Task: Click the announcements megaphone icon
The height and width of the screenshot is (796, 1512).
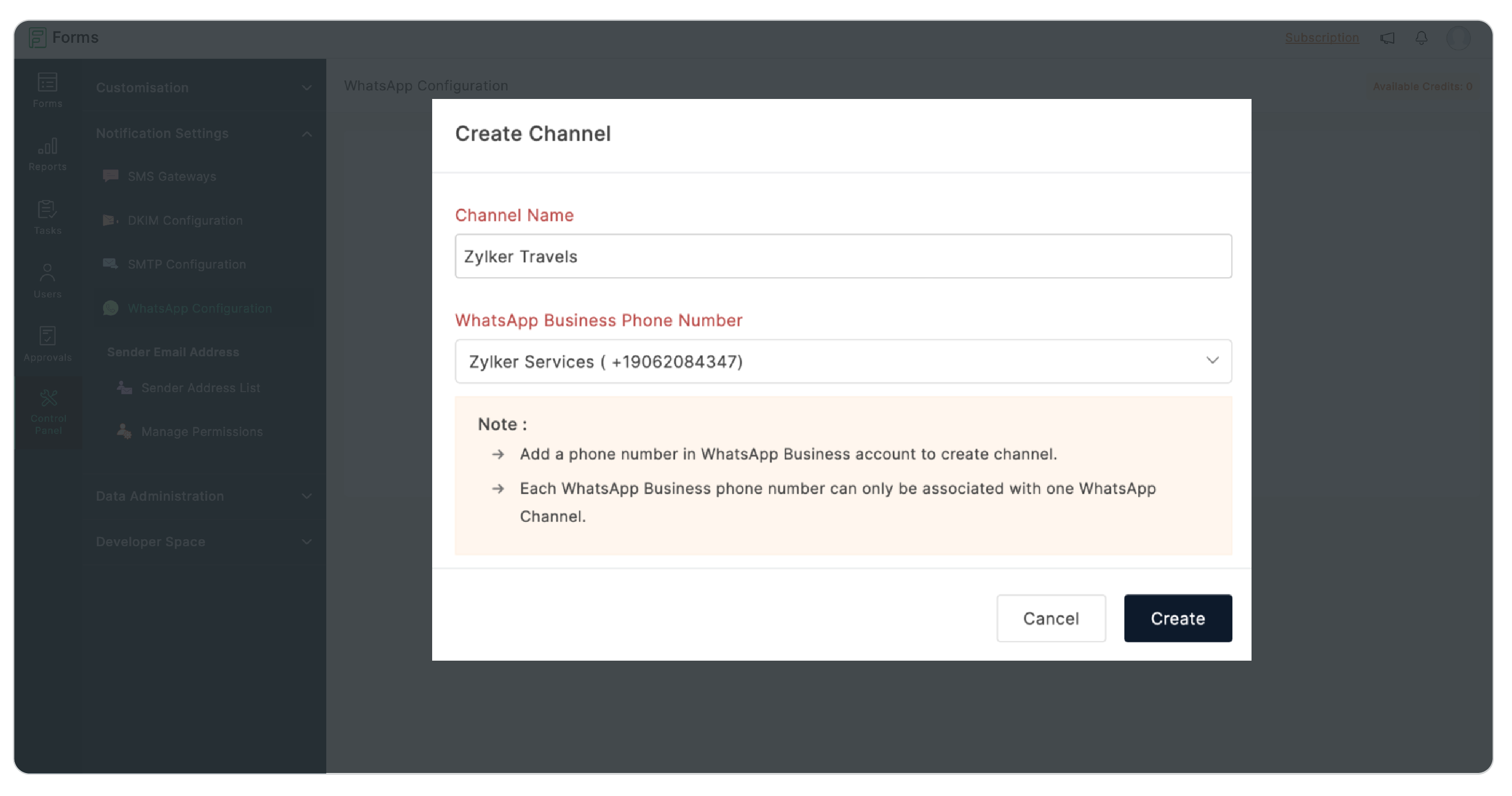Action: [1387, 38]
